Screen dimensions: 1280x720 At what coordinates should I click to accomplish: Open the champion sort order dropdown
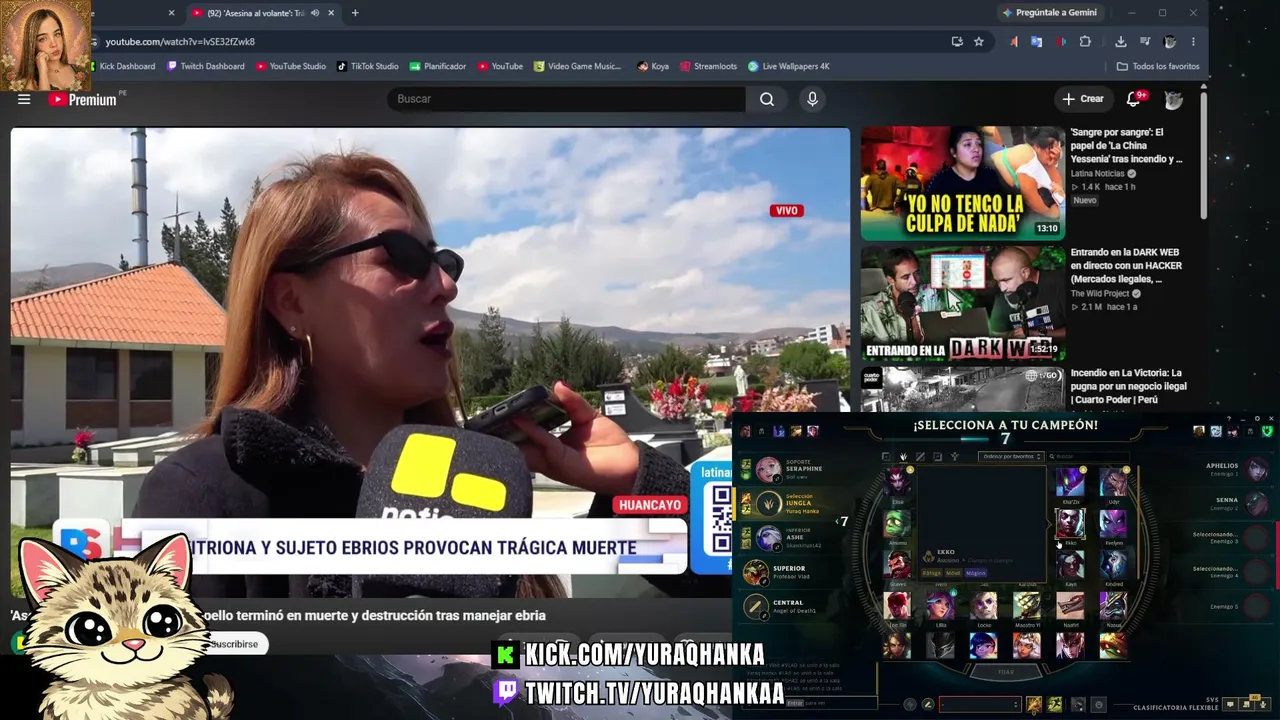click(1011, 457)
